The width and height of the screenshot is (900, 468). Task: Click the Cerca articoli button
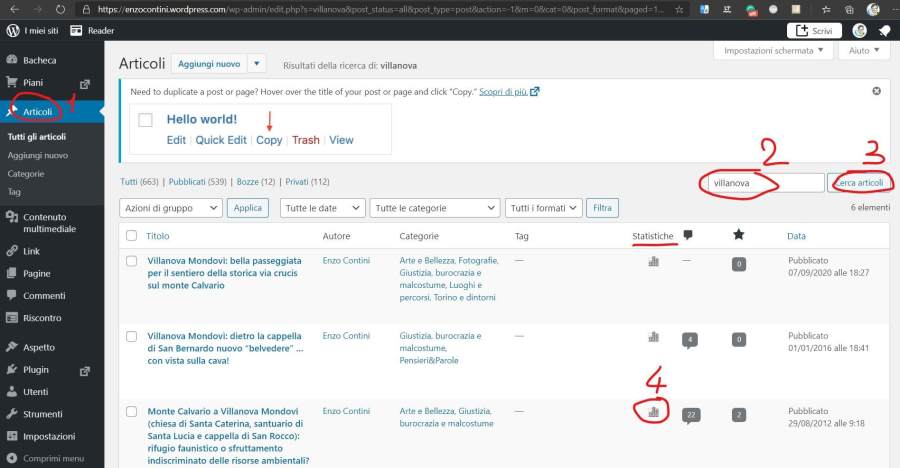(859, 183)
